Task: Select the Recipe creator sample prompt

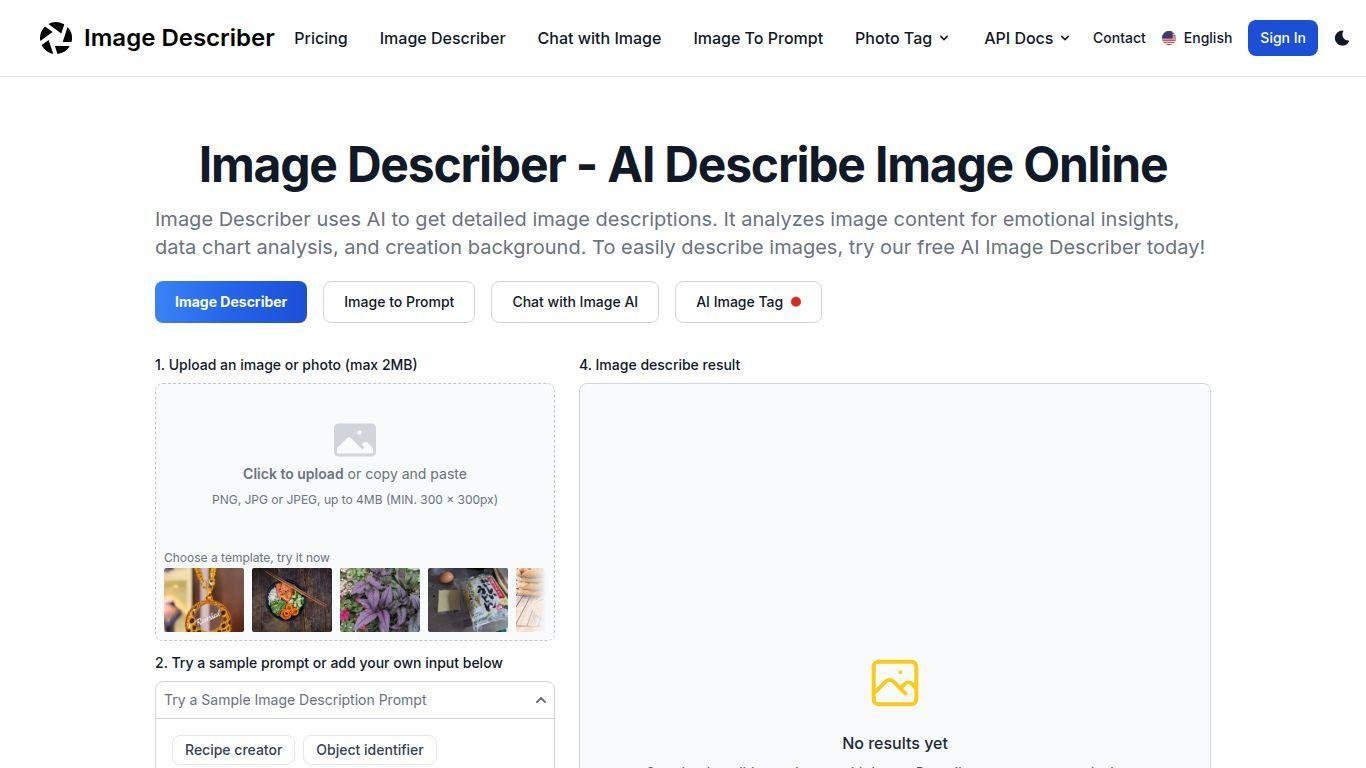Action: (233, 750)
